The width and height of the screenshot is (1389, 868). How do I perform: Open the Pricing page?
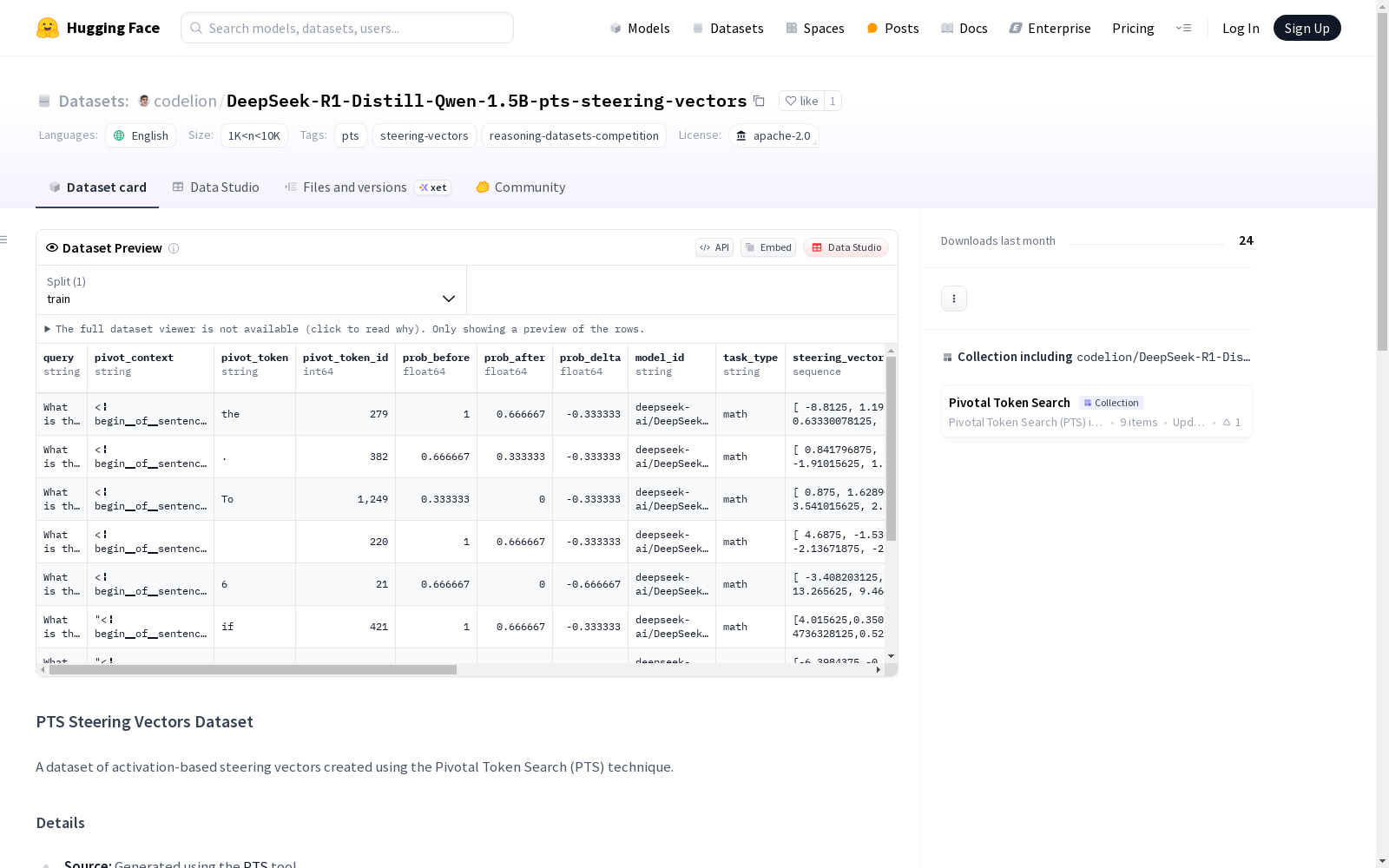pyautogui.click(x=1133, y=28)
